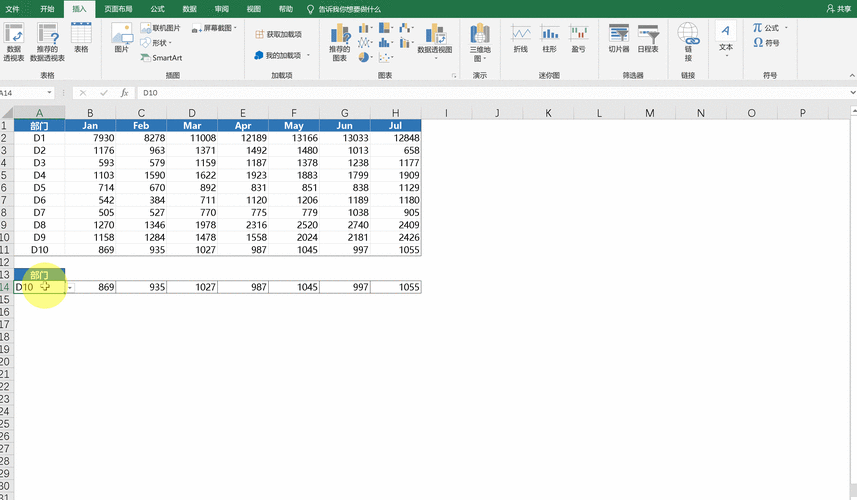This screenshot has height=500, width=857.
Task: Insert a SmartArt graphic
Action: click(161, 57)
